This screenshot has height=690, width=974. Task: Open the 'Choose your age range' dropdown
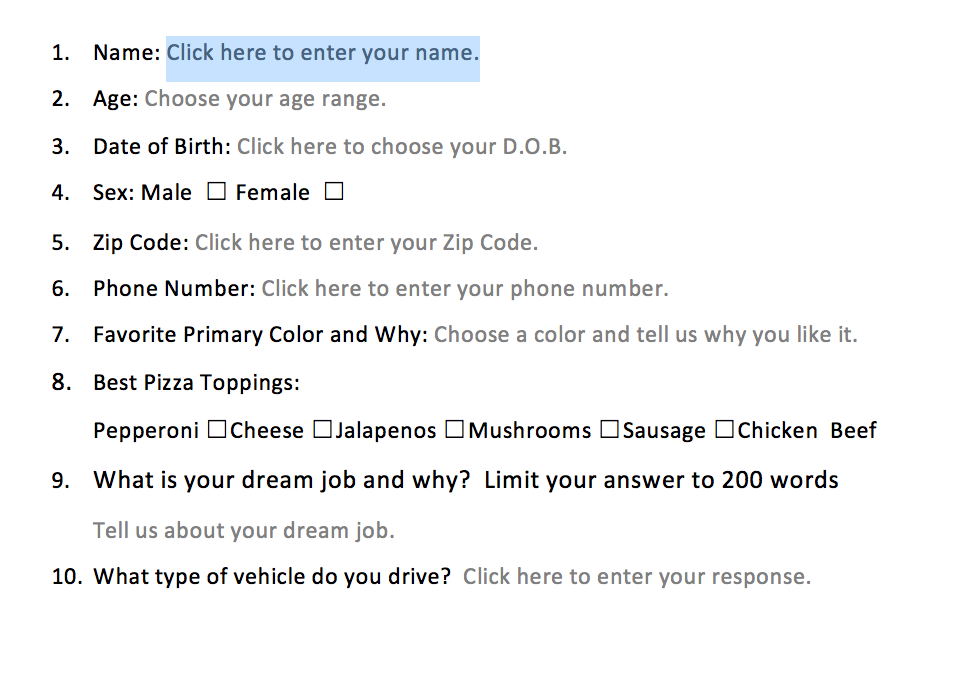tap(265, 99)
